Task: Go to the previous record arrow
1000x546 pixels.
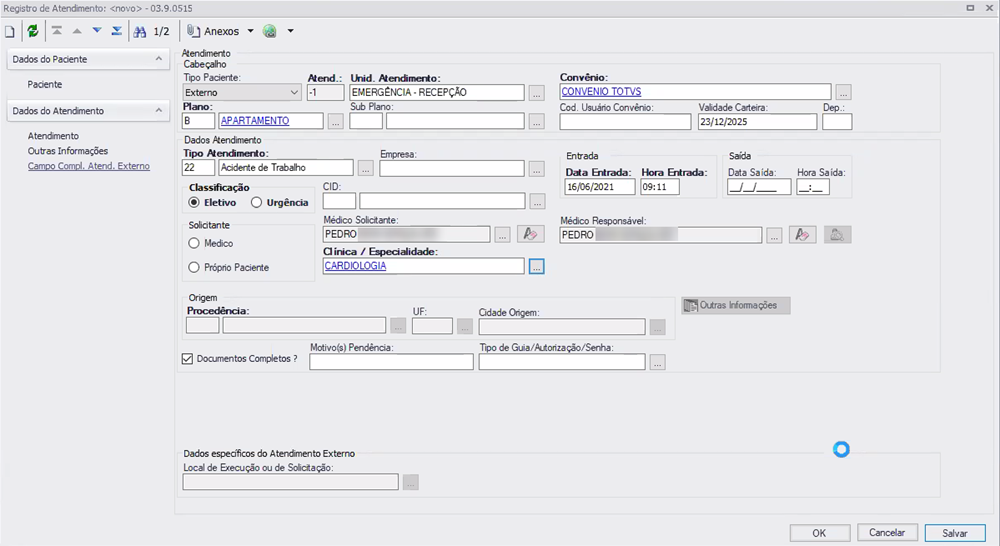Action: [x=77, y=31]
